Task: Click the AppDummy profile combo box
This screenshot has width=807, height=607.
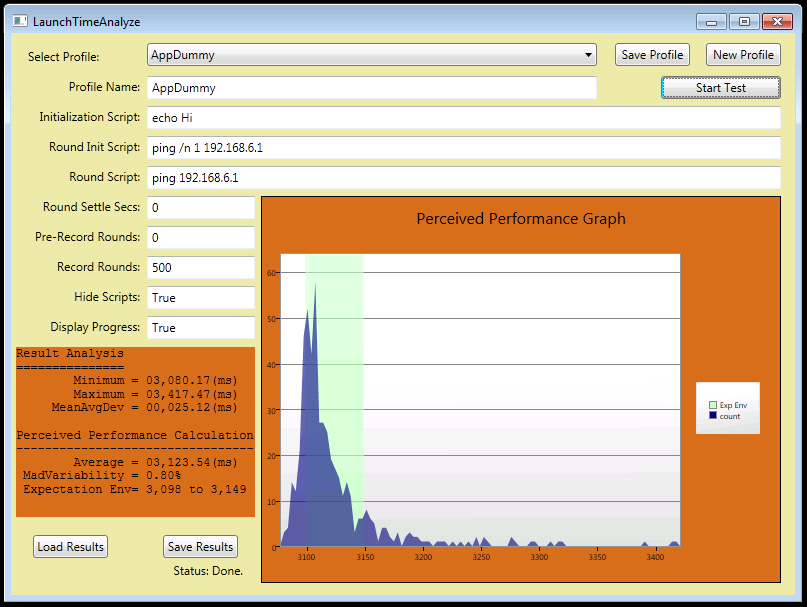Action: point(370,55)
